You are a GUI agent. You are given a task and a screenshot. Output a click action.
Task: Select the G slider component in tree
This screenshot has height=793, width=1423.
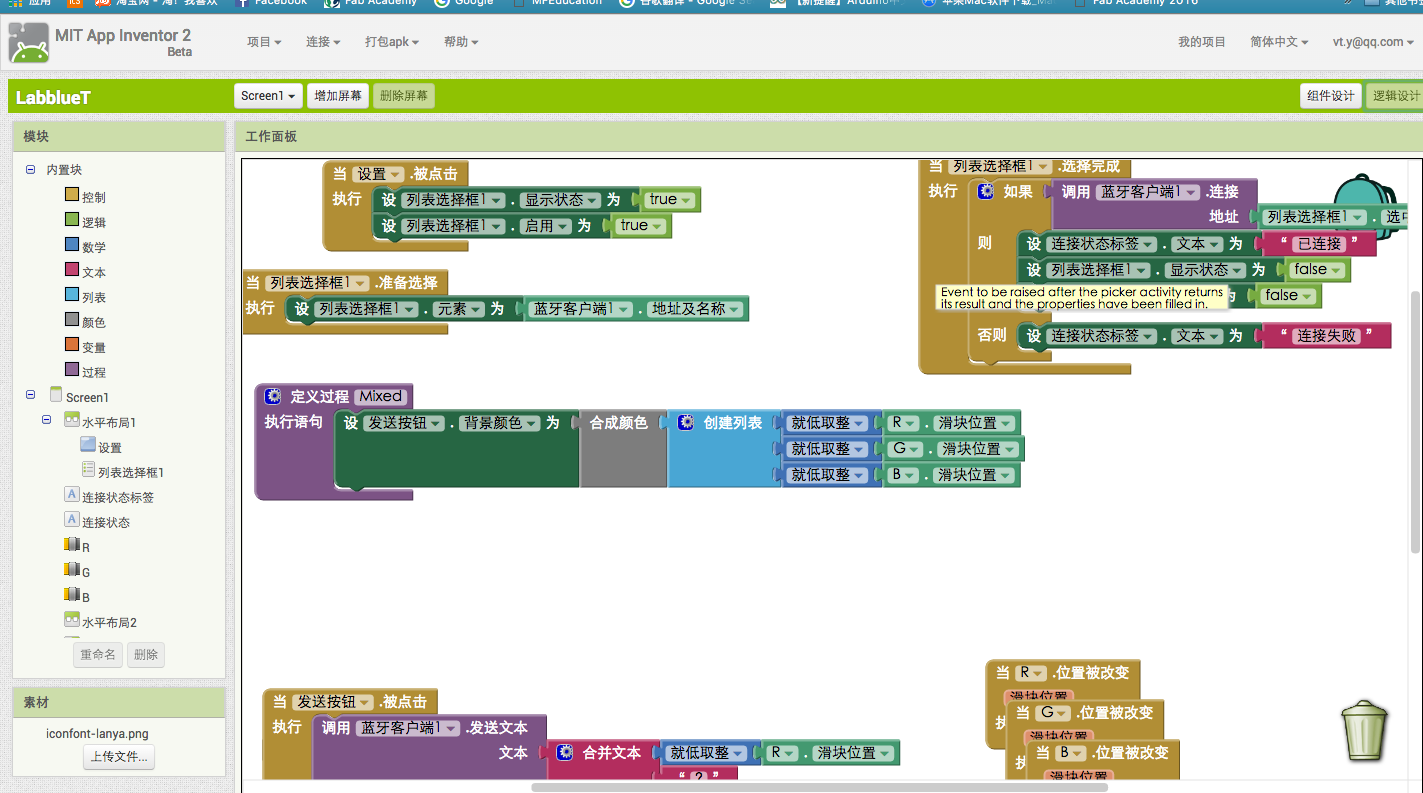[86, 572]
